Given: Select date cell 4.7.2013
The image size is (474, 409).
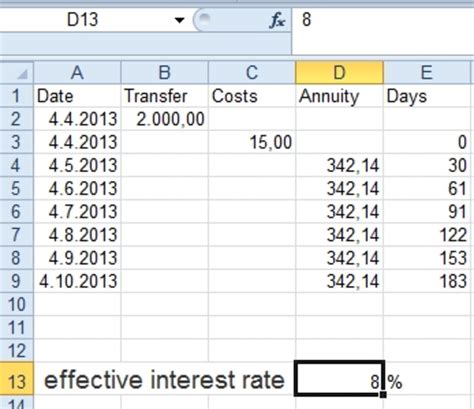Looking at the screenshot, I should click(x=77, y=211).
